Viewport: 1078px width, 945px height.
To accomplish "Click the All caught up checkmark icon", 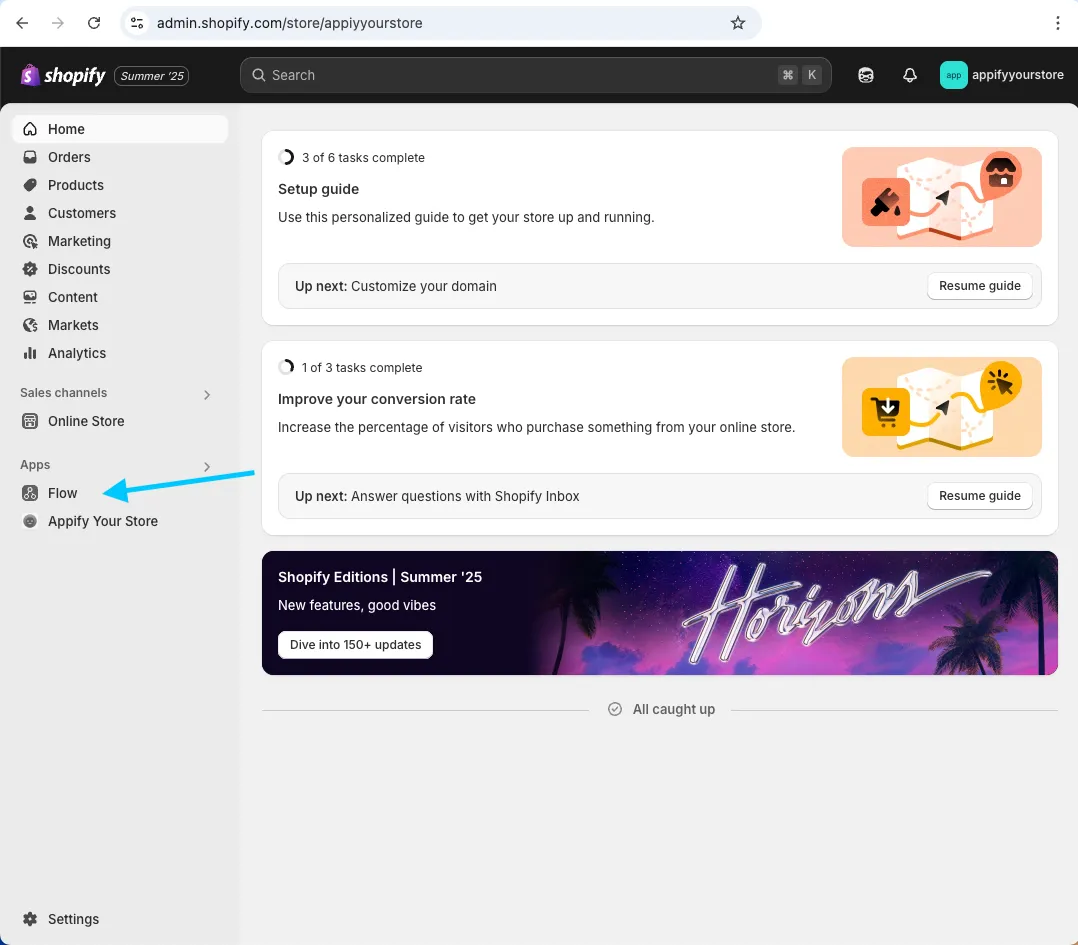I will coord(615,709).
